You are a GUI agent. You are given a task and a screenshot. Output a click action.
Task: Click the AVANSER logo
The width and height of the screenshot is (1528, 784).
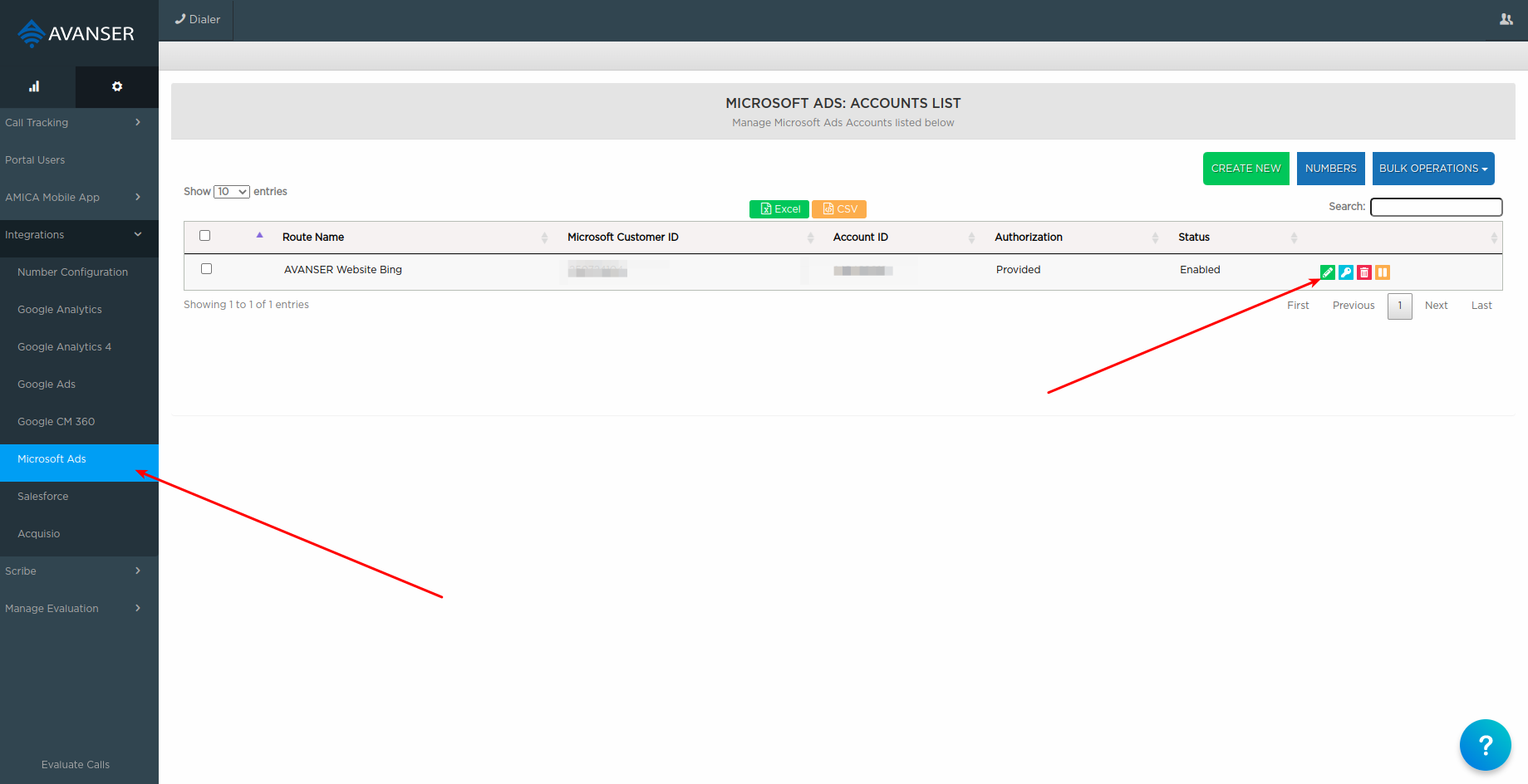coord(76,33)
